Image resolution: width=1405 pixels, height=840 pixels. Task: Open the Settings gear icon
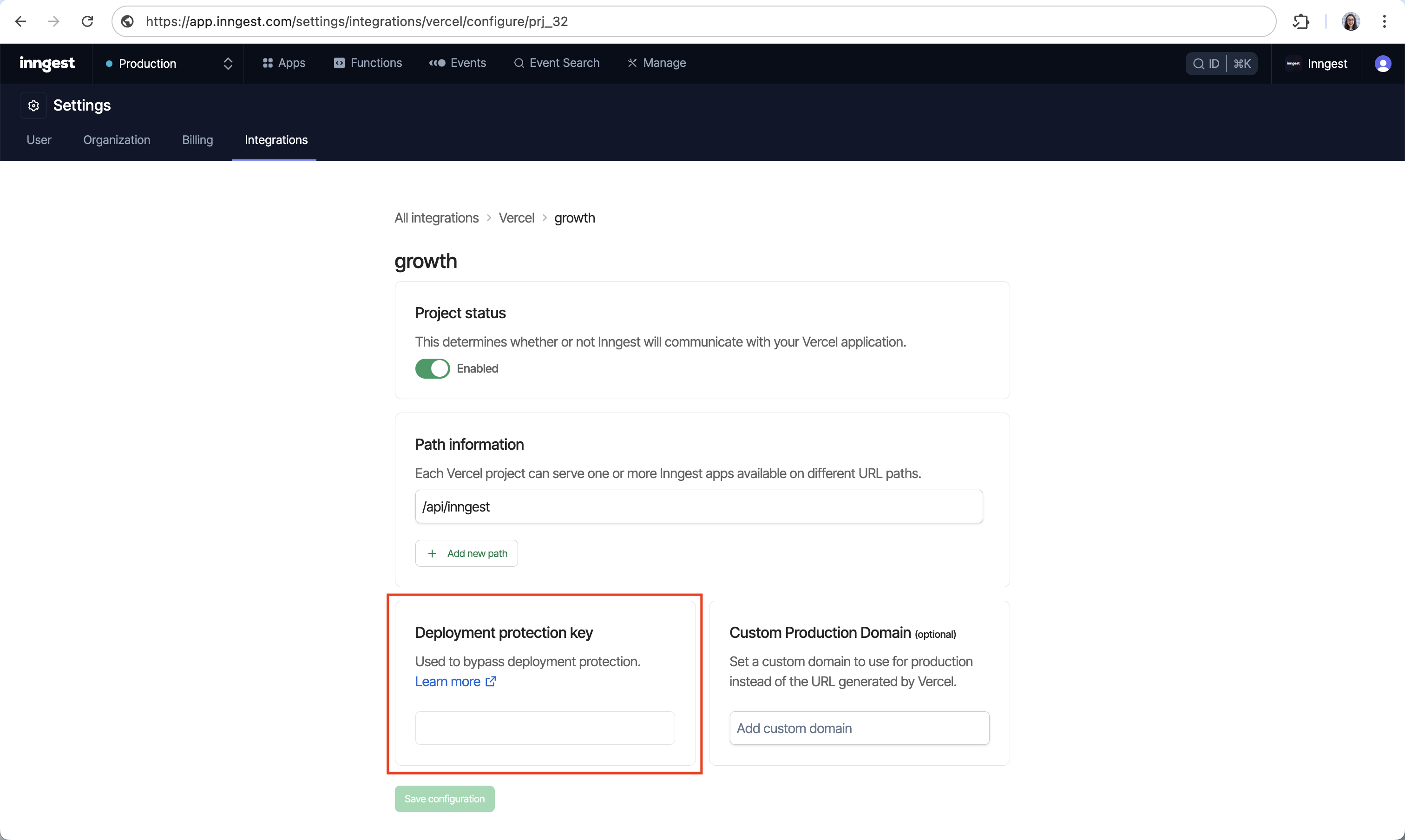coord(33,106)
